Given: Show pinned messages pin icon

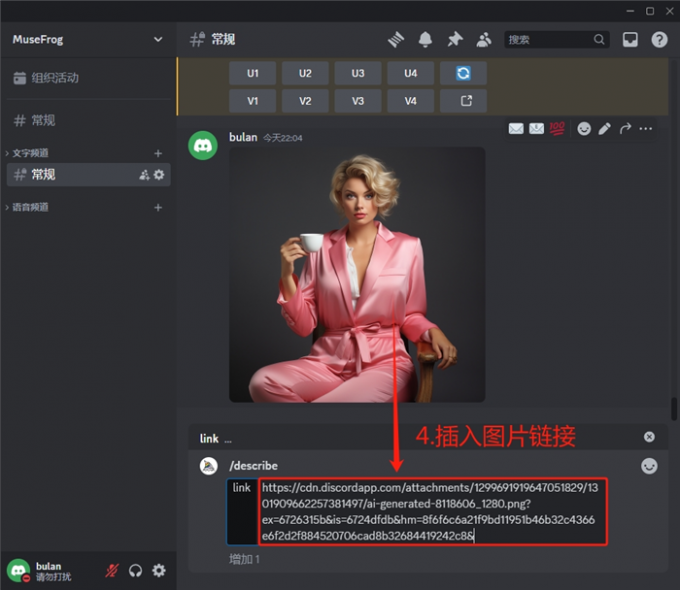Looking at the screenshot, I should click(x=454, y=40).
